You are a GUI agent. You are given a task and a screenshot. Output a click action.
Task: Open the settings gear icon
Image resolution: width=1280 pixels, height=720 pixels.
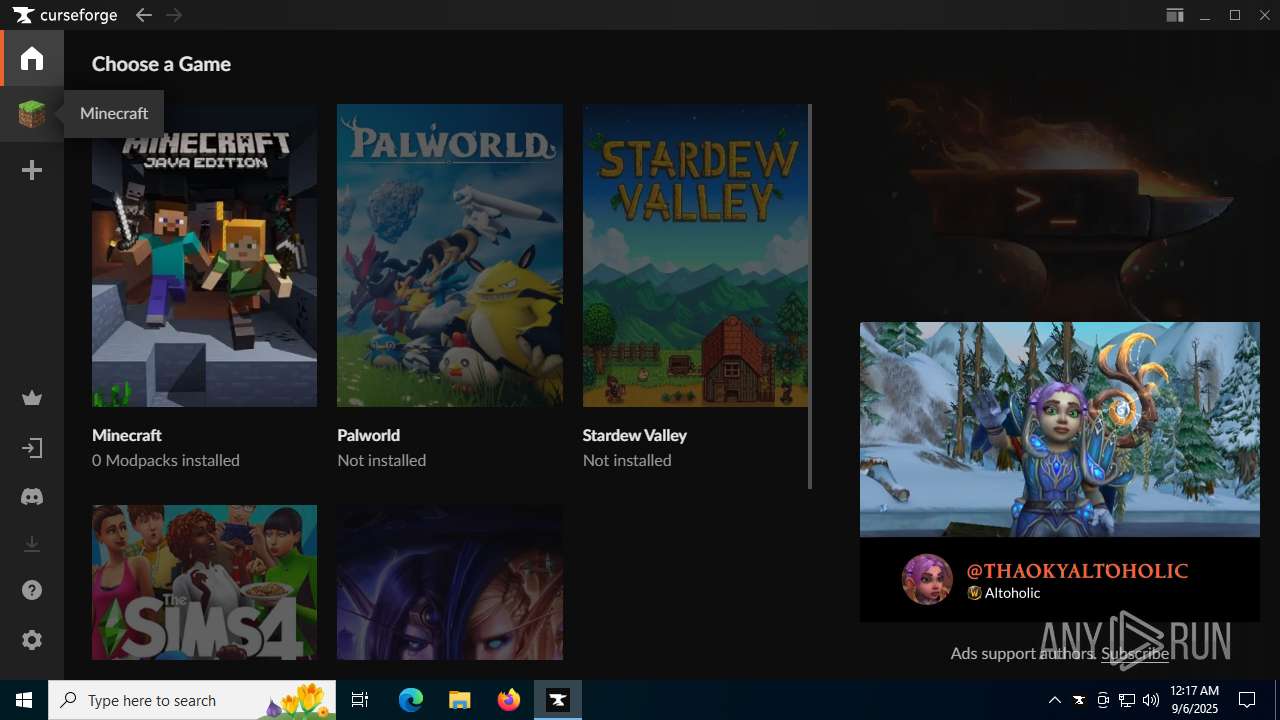[32, 640]
